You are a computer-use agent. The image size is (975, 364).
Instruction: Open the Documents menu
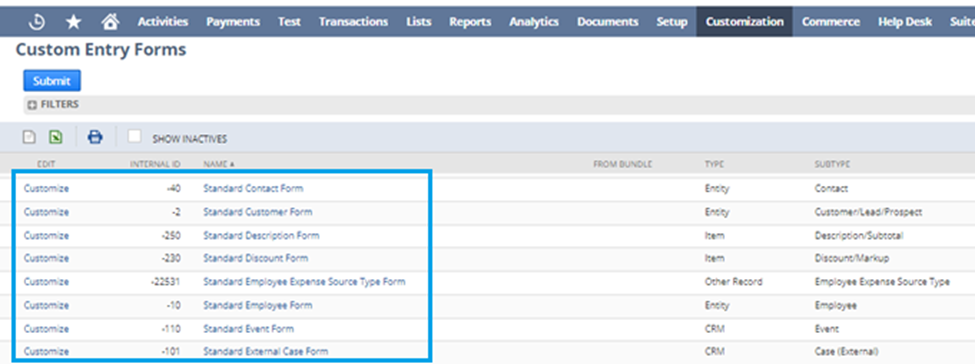(608, 22)
